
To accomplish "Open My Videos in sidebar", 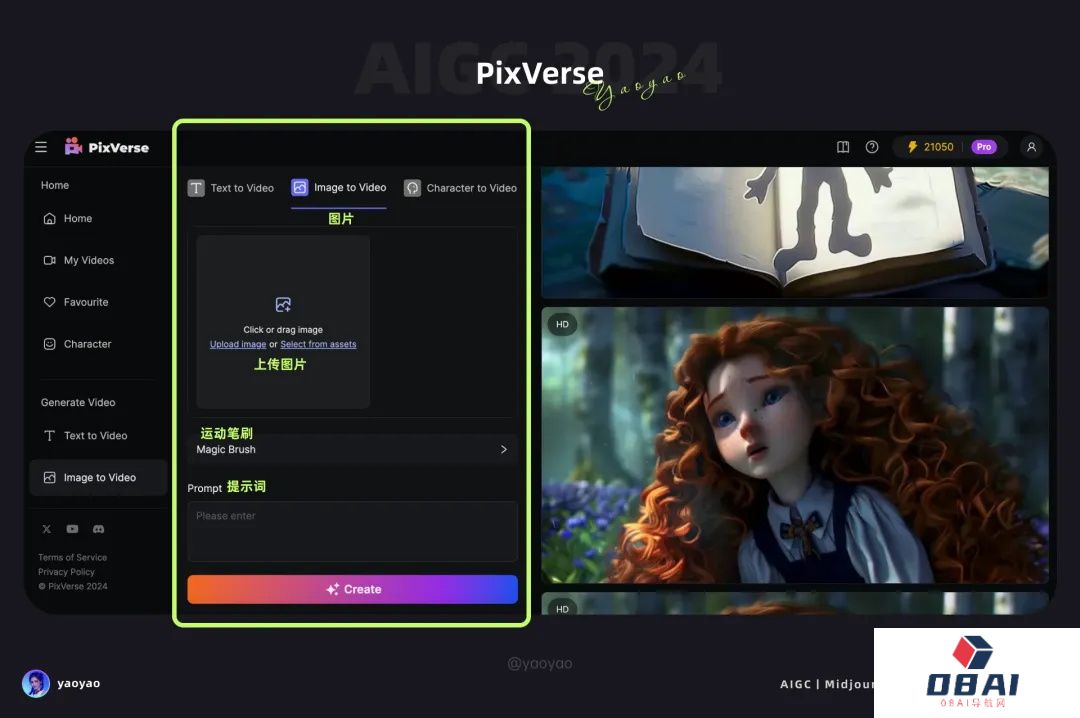I will [x=98, y=260].
